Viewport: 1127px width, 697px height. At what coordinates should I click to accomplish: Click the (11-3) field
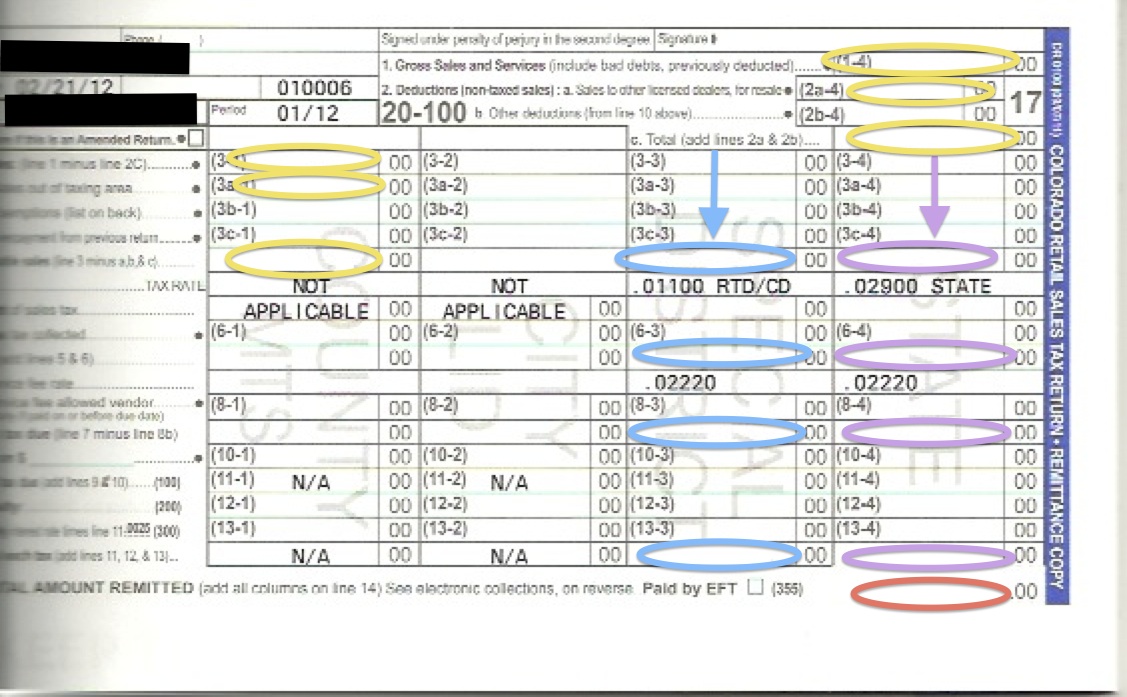point(712,481)
